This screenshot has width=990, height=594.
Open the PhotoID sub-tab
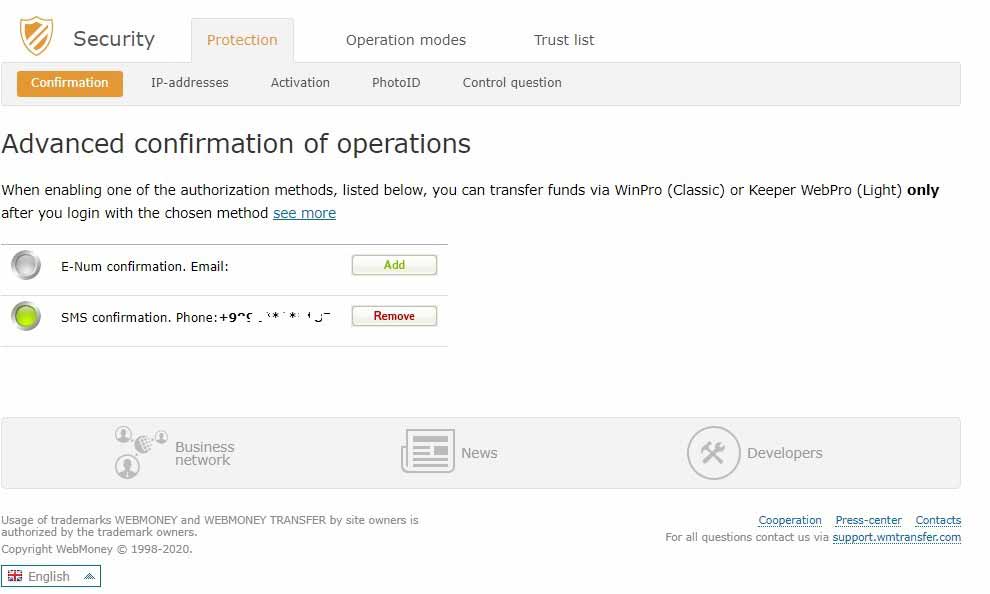396,83
